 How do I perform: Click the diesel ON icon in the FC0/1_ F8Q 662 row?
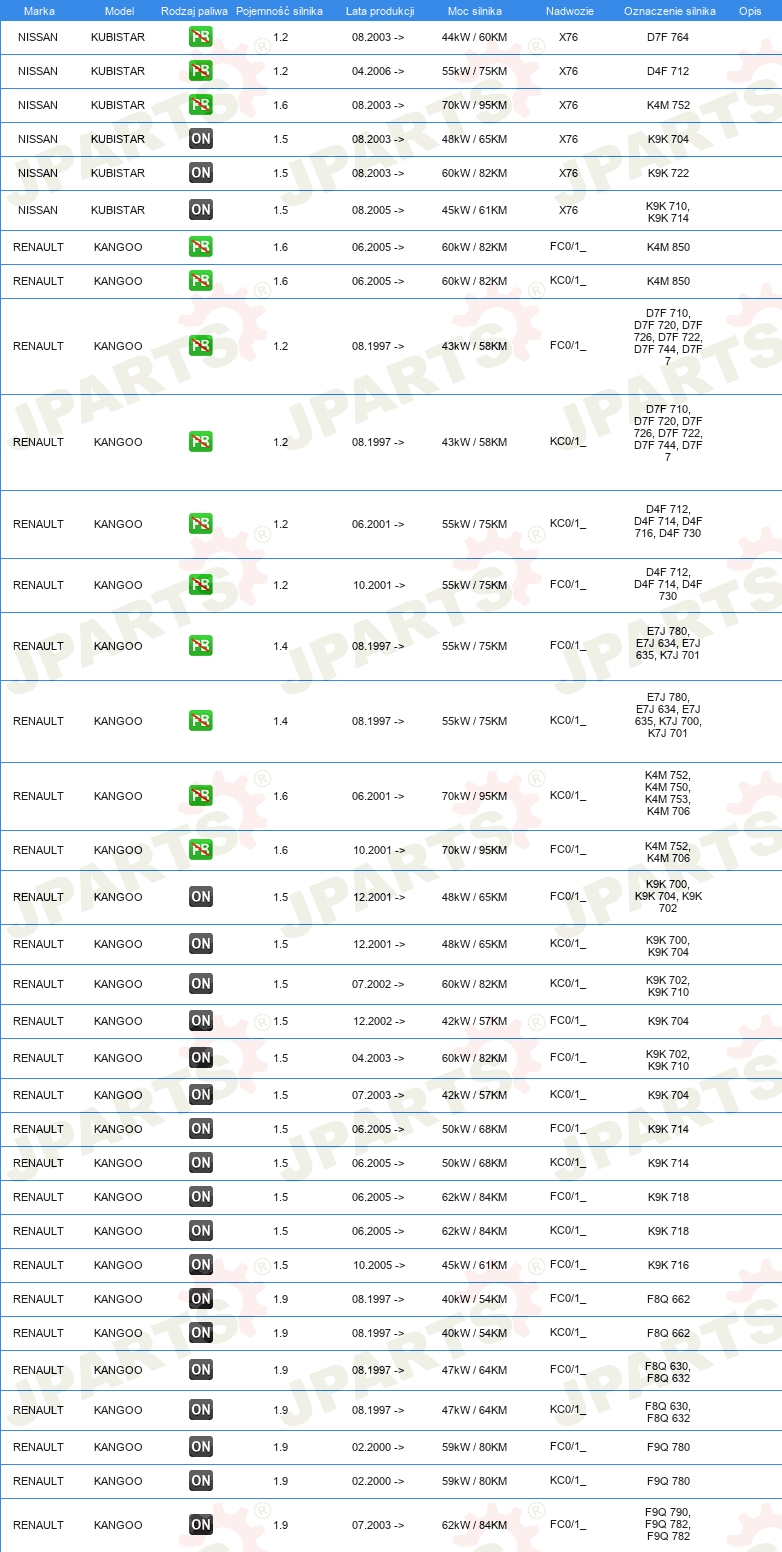click(x=201, y=1299)
